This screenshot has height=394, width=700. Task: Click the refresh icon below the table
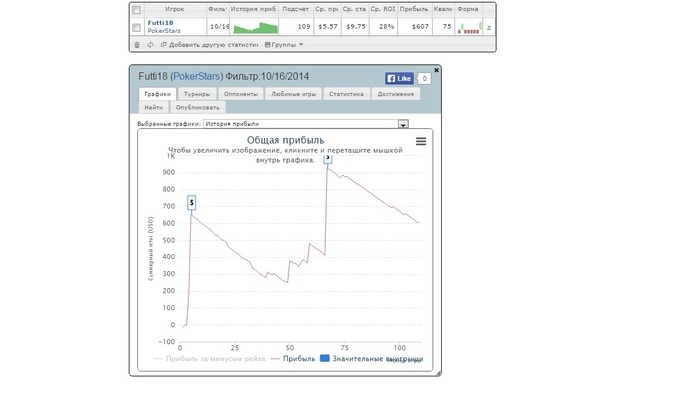(x=150, y=45)
